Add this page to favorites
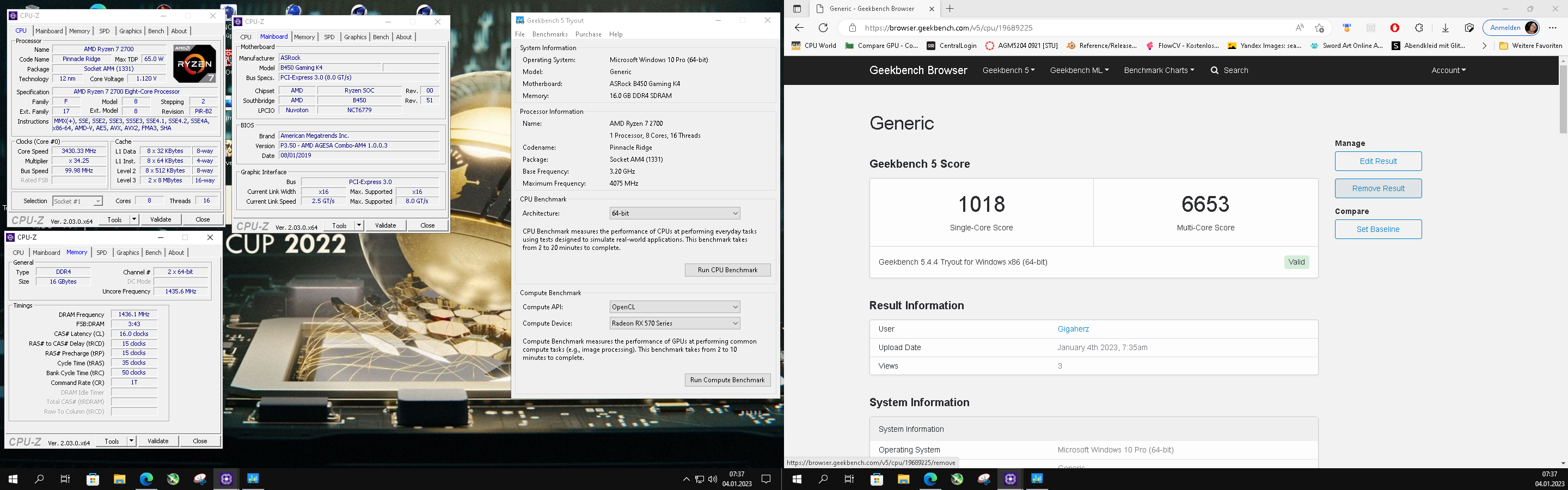The image size is (1568, 490). tap(1319, 27)
